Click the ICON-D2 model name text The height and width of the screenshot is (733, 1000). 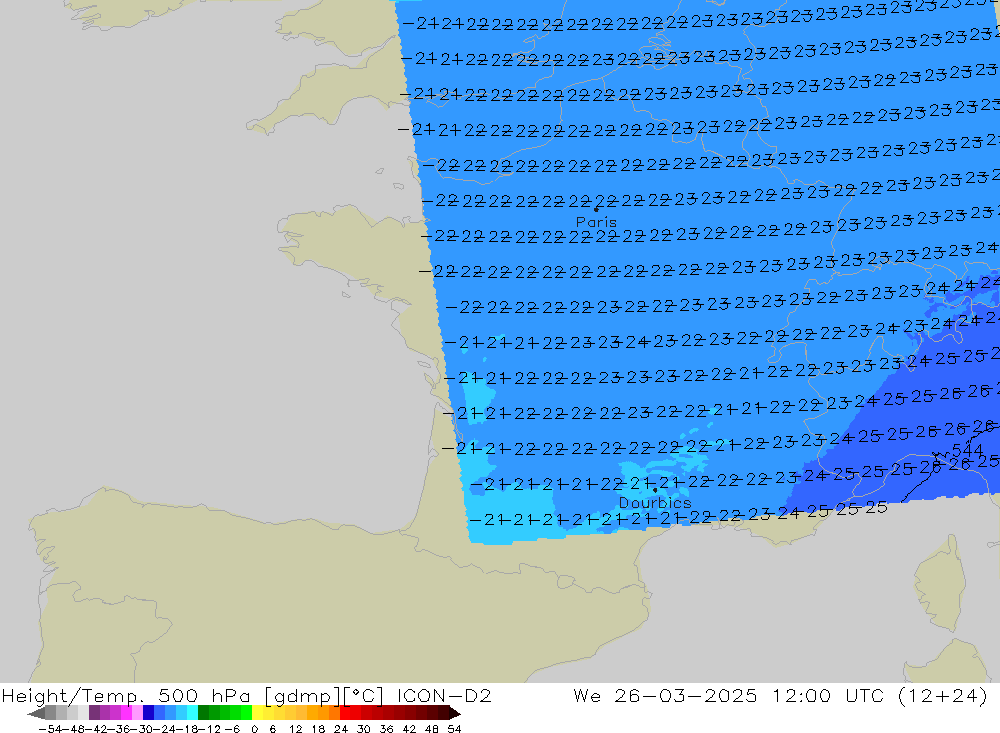444,695
